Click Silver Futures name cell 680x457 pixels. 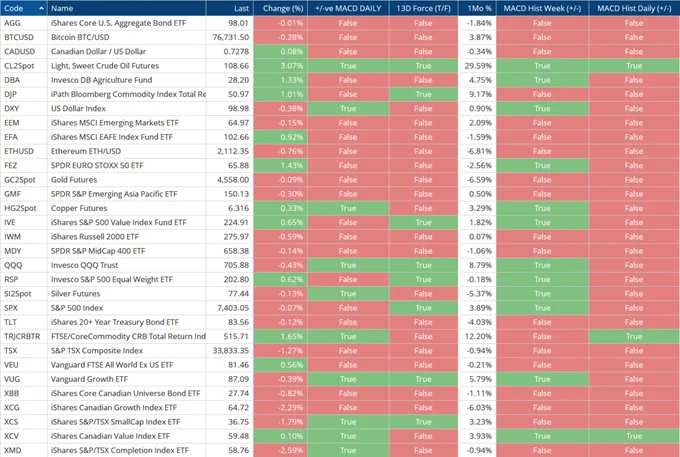pyautogui.click(x=127, y=294)
